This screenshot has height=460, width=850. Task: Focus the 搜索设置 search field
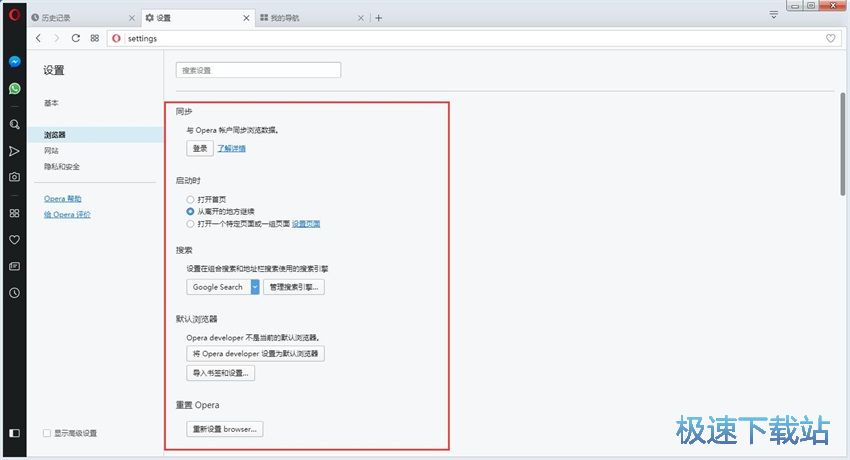click(259, 70)
